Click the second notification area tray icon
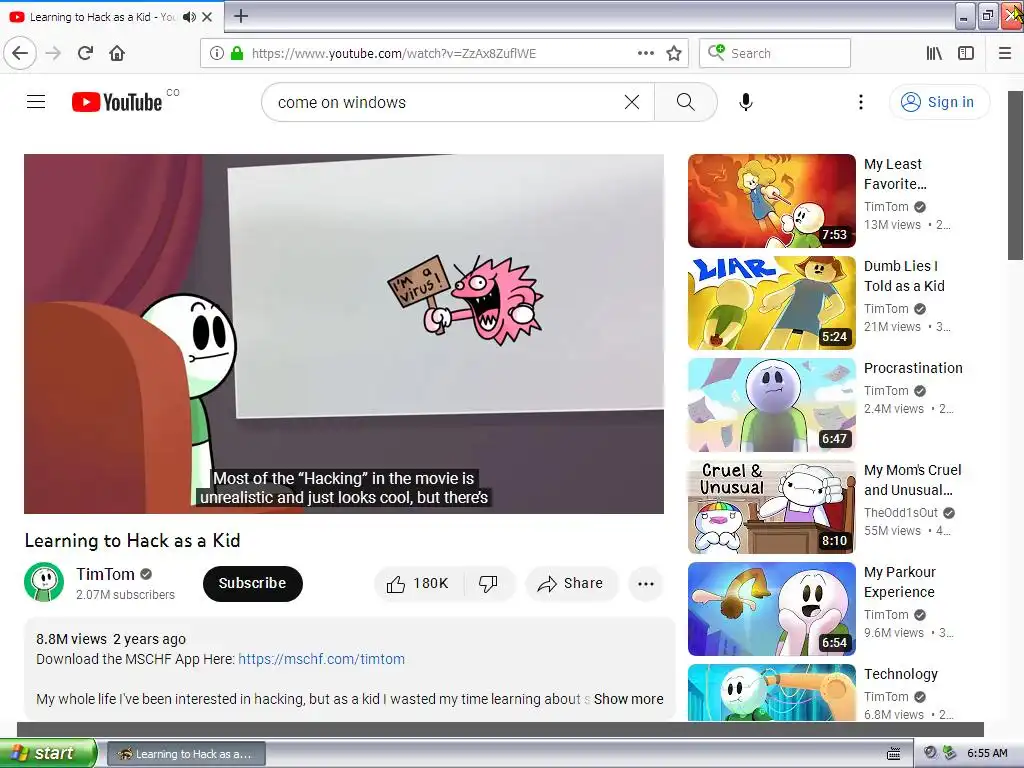Viewport: 1024px width, 768px height. tap(950, 753)
